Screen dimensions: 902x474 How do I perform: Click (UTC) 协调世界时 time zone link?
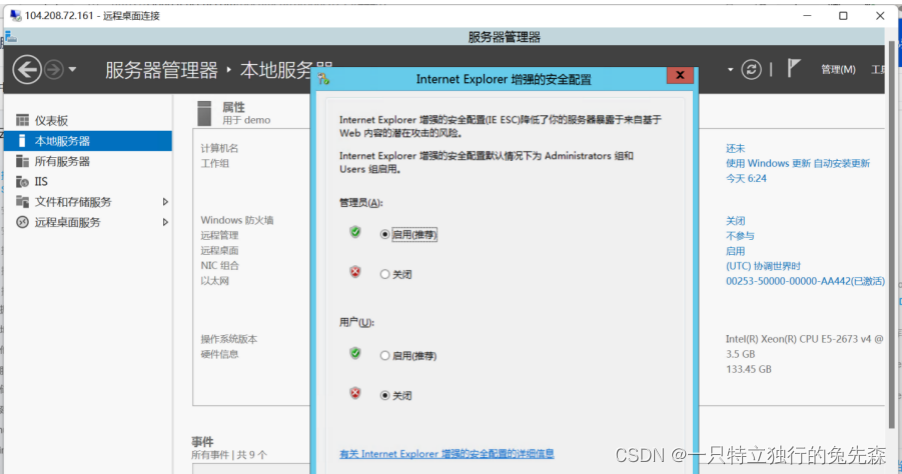pyautogui.click(x=763, y=266)
